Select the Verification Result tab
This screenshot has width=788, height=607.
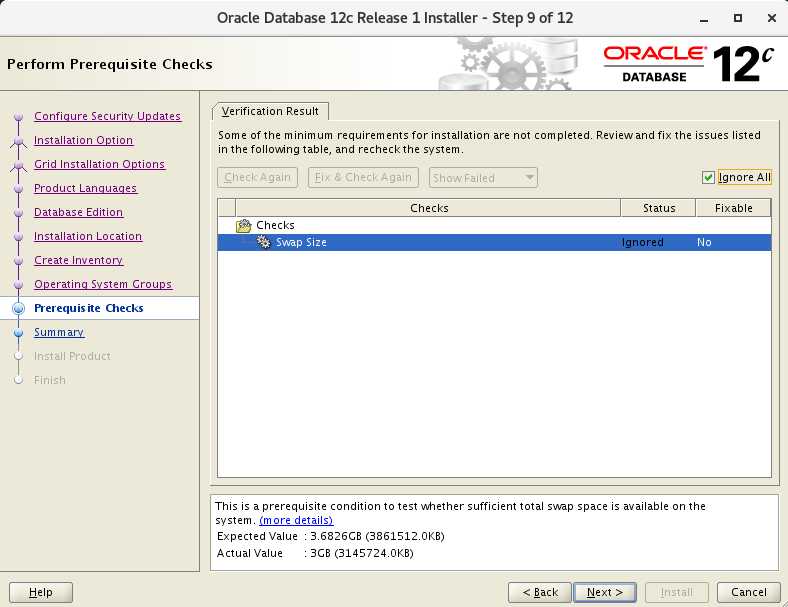(x=270, y=111)
